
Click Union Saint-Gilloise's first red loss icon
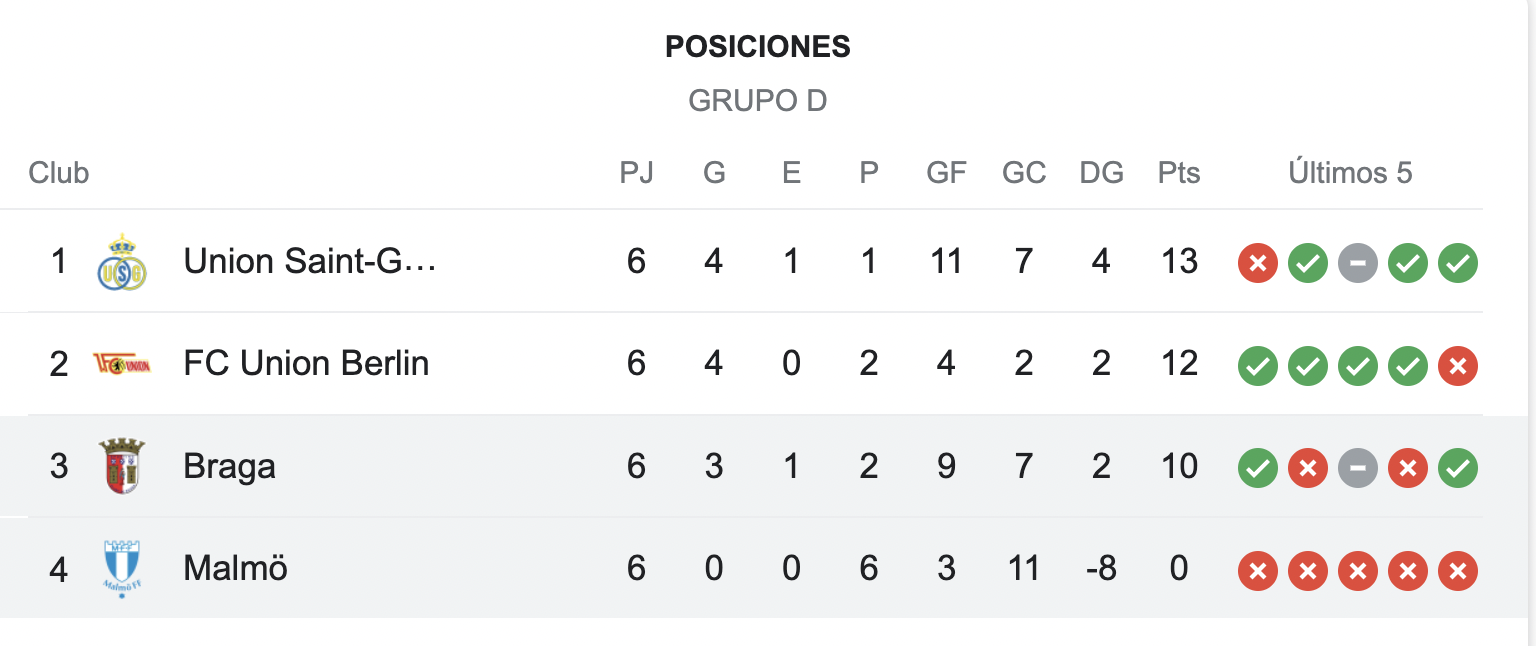(1258, 264)
